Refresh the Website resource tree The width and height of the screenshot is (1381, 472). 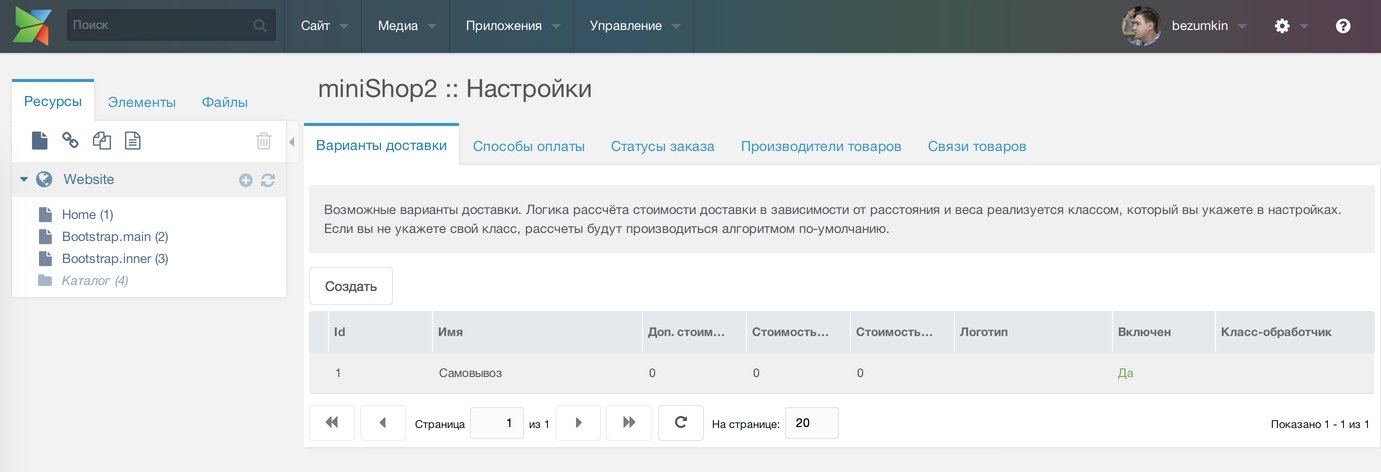[268, 180]
